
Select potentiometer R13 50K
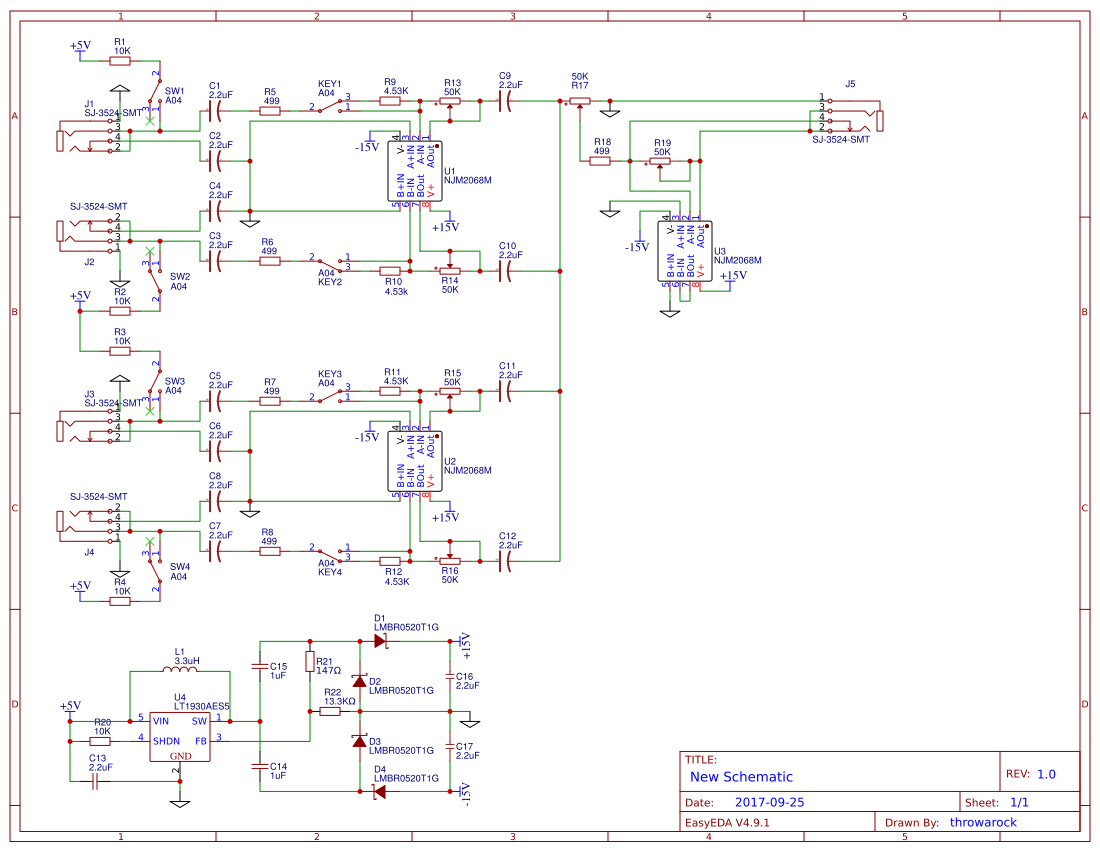coord(450,100)
